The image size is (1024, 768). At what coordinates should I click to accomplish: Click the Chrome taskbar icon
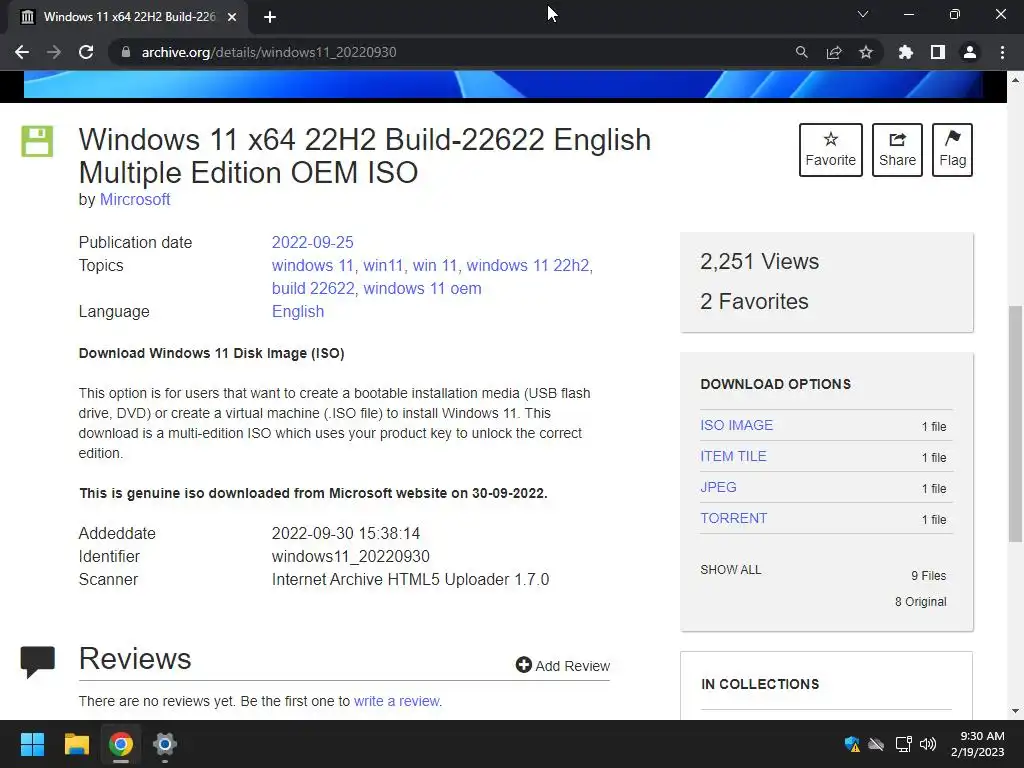121,744
